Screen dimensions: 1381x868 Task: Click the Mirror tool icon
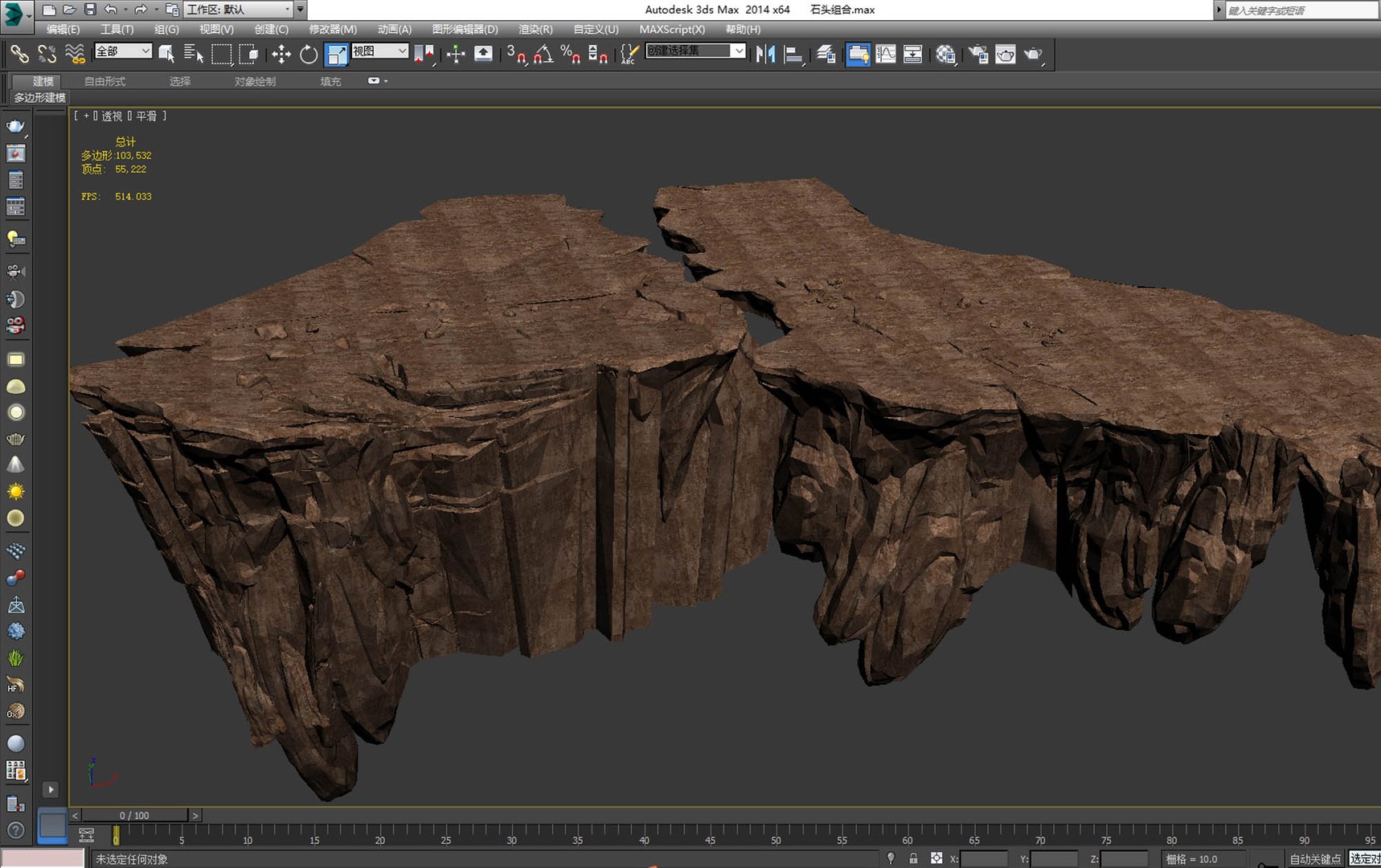[765, 54]
